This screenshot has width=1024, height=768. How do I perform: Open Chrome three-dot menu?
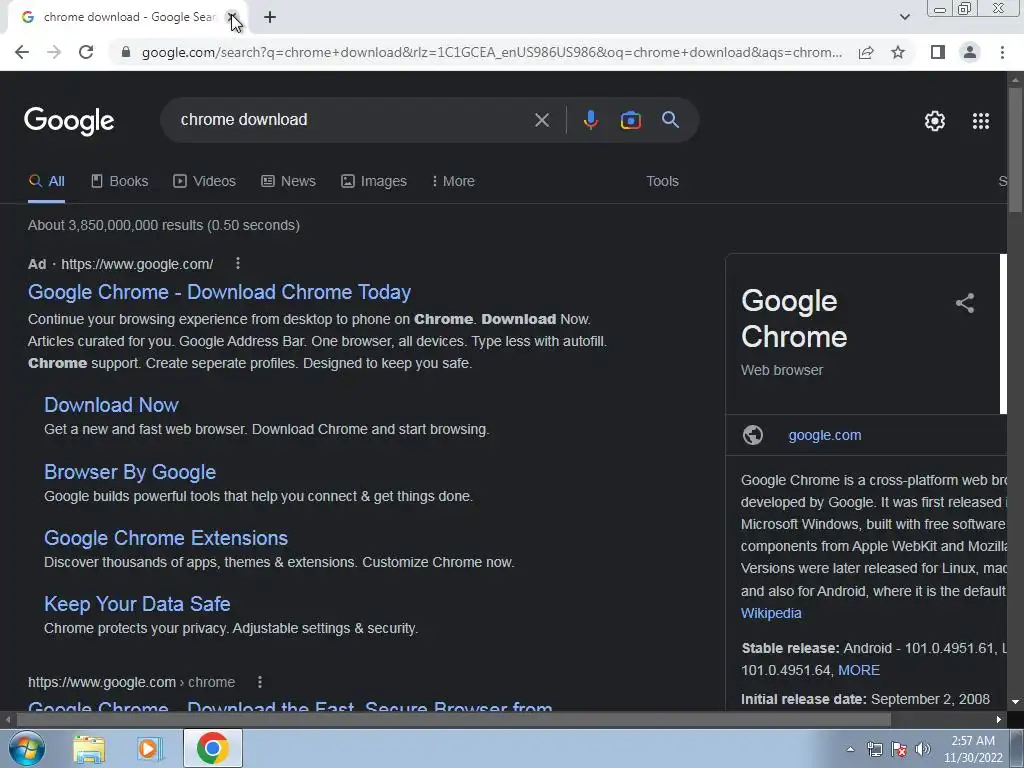coord(1002,52)
